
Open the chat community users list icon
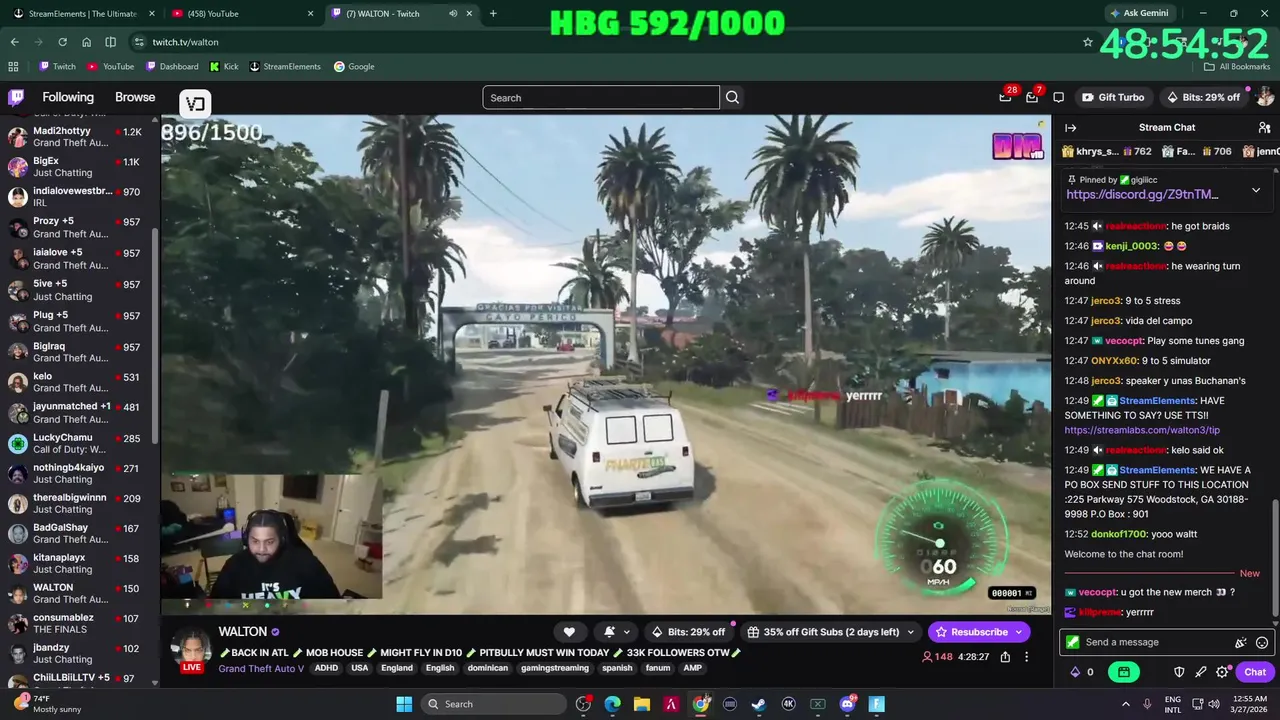tap(1264, 127)
